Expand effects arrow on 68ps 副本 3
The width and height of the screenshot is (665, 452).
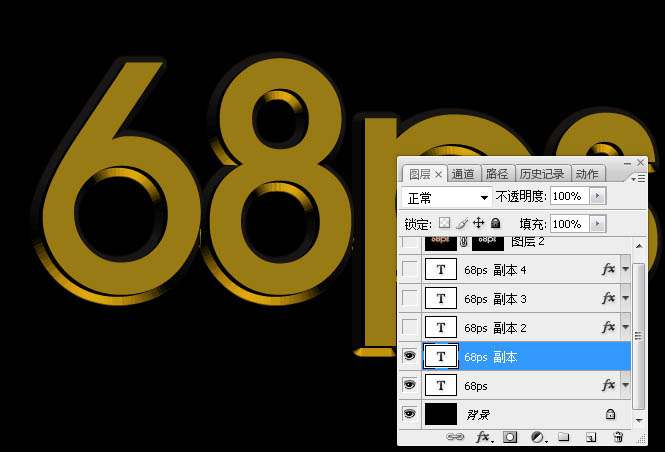coord(626,298)
